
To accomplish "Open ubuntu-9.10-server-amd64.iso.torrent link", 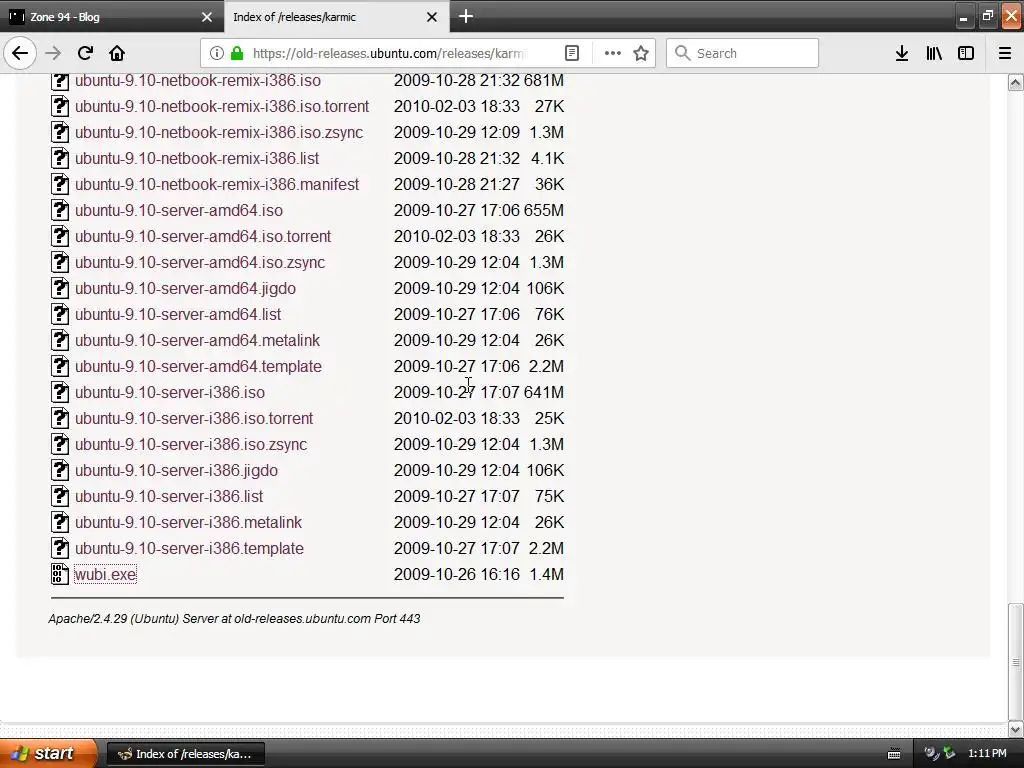I will tap(203, 236).
